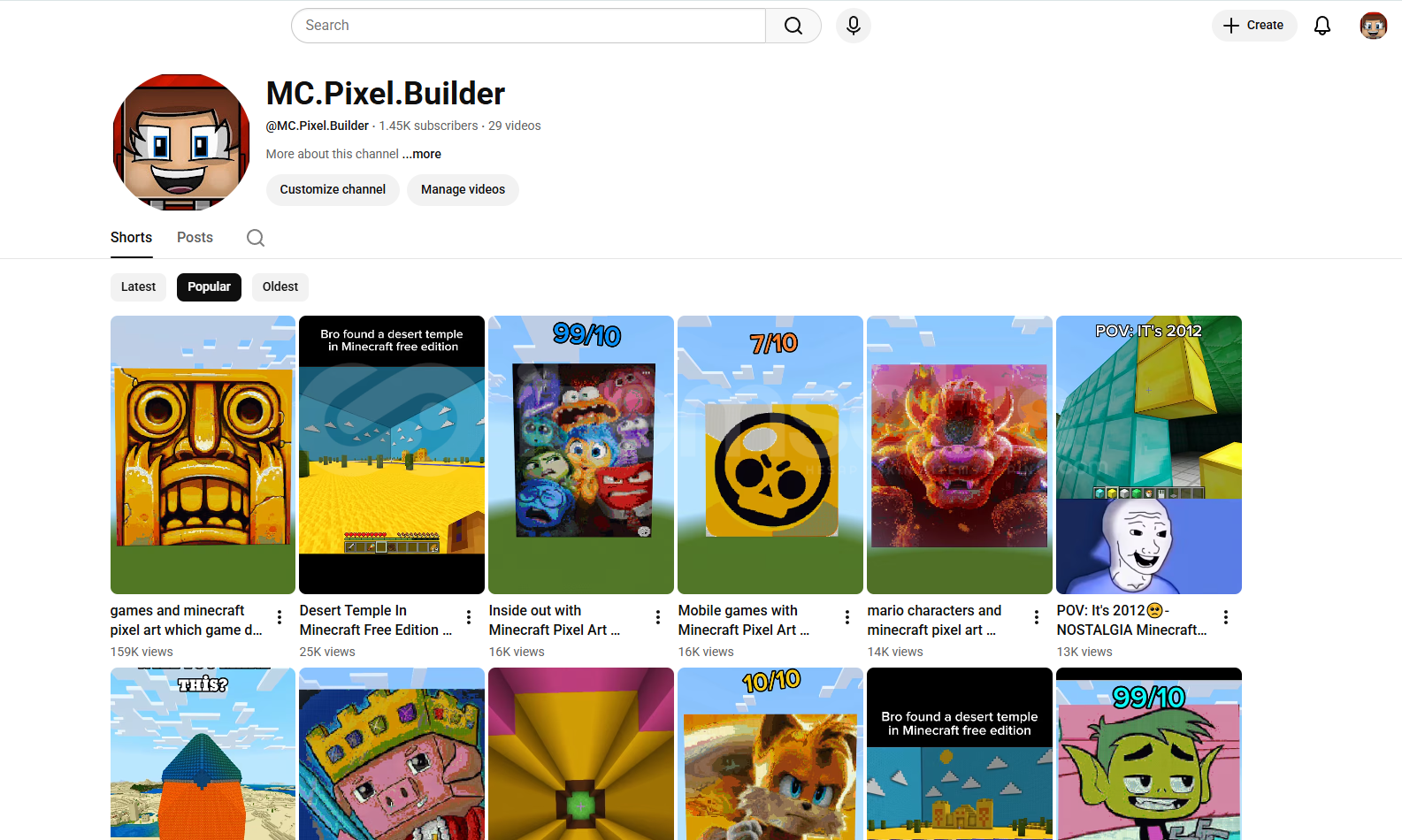Click the MC.Pixel.Builder channel profile picture

pyautogui.click(x=181, y=142)
